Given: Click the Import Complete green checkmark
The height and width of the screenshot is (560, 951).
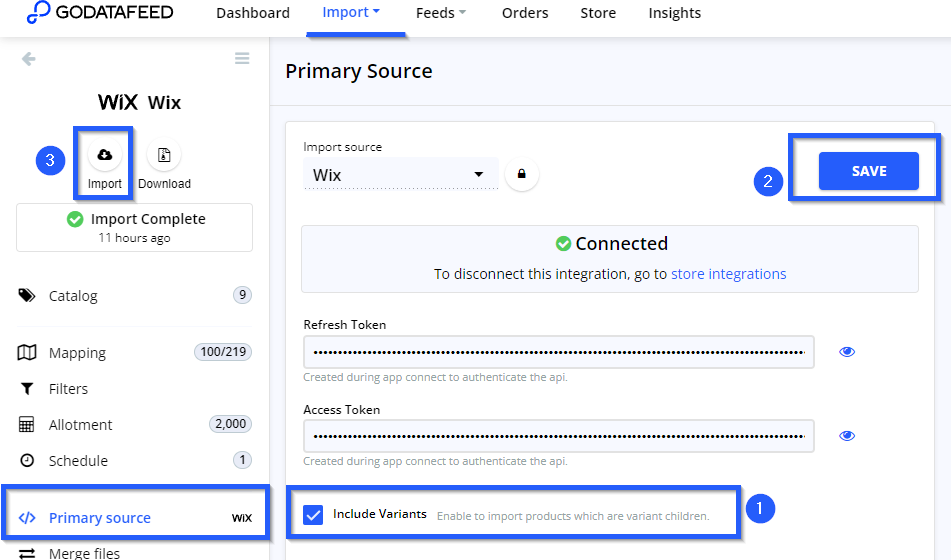Looking at the screenshot, I should coord(75,219).
